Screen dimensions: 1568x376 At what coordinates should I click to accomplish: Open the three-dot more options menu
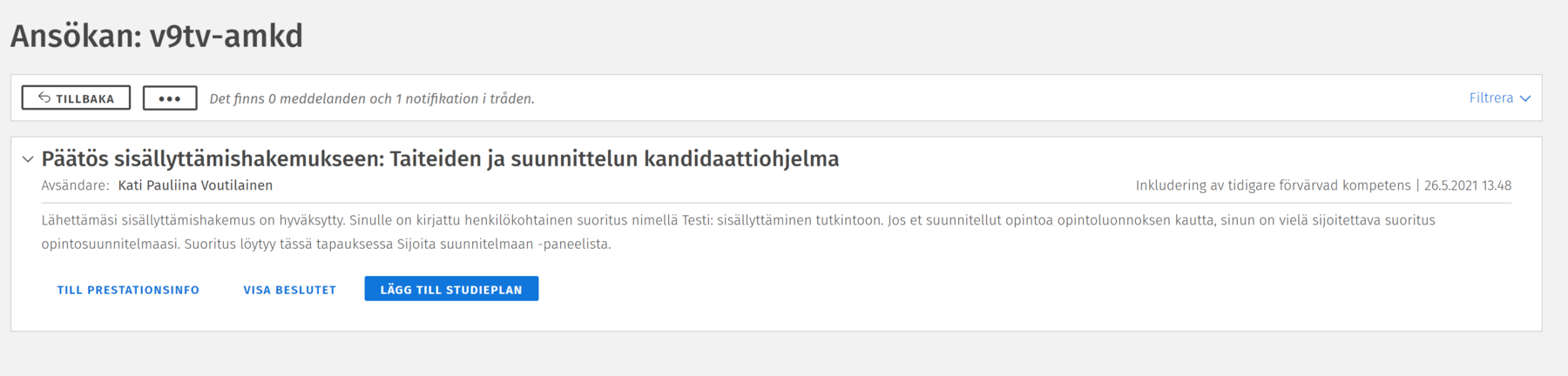pyautogui.click(x=170, y=98)
